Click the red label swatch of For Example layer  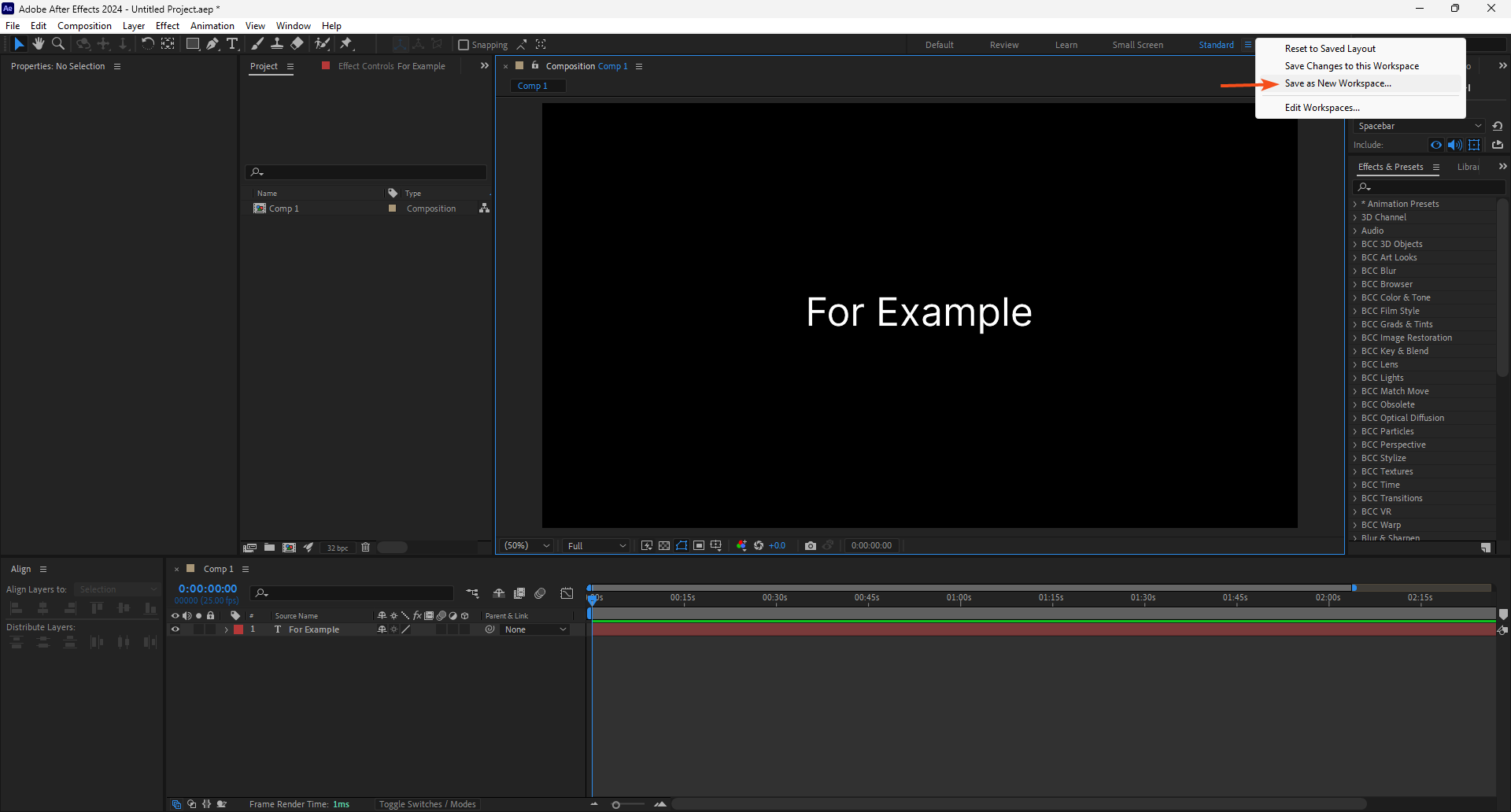pyautogui.click(x=238, y=629)
